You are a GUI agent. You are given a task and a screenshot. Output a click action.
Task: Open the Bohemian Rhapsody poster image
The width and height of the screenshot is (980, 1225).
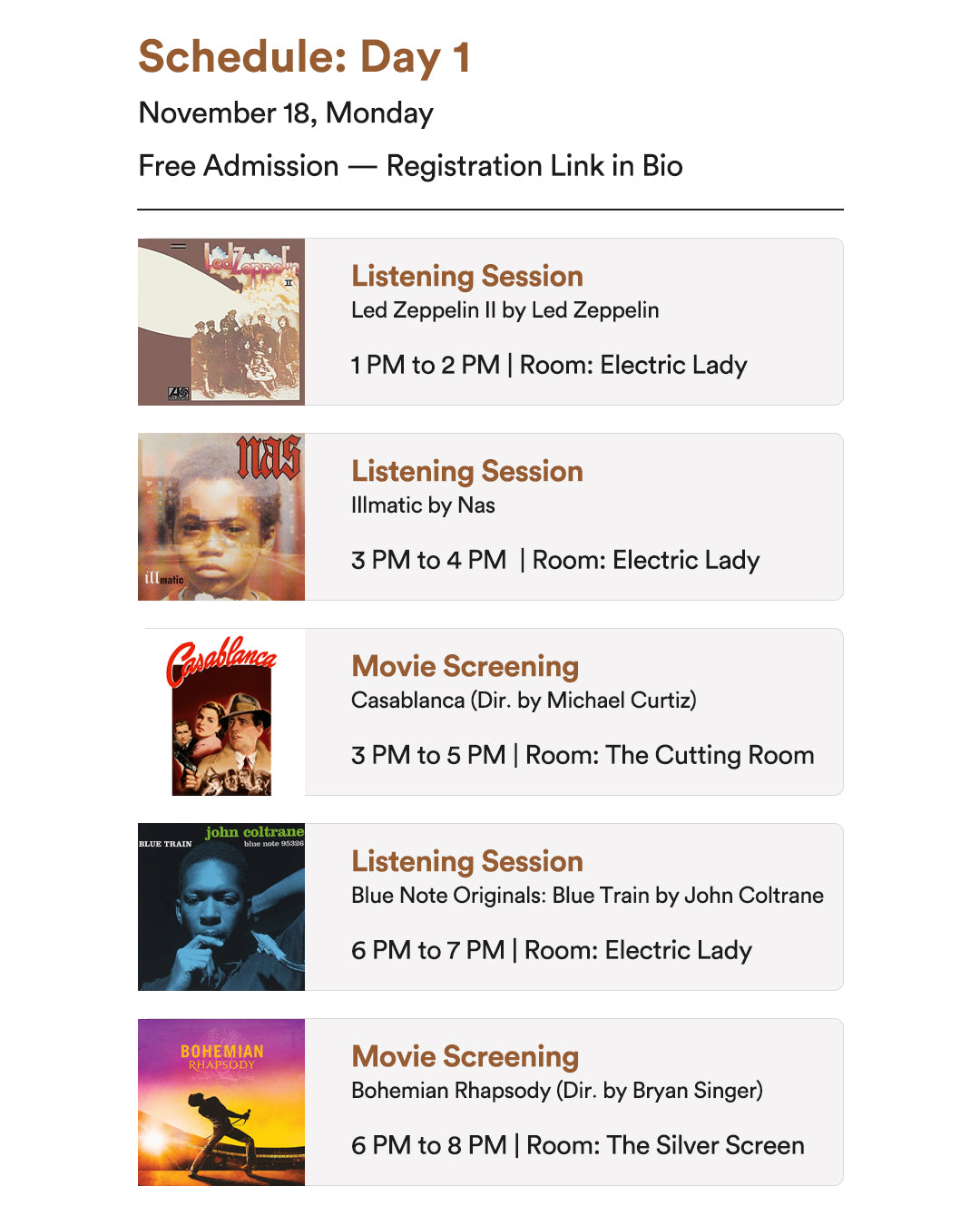[221, 1102]
